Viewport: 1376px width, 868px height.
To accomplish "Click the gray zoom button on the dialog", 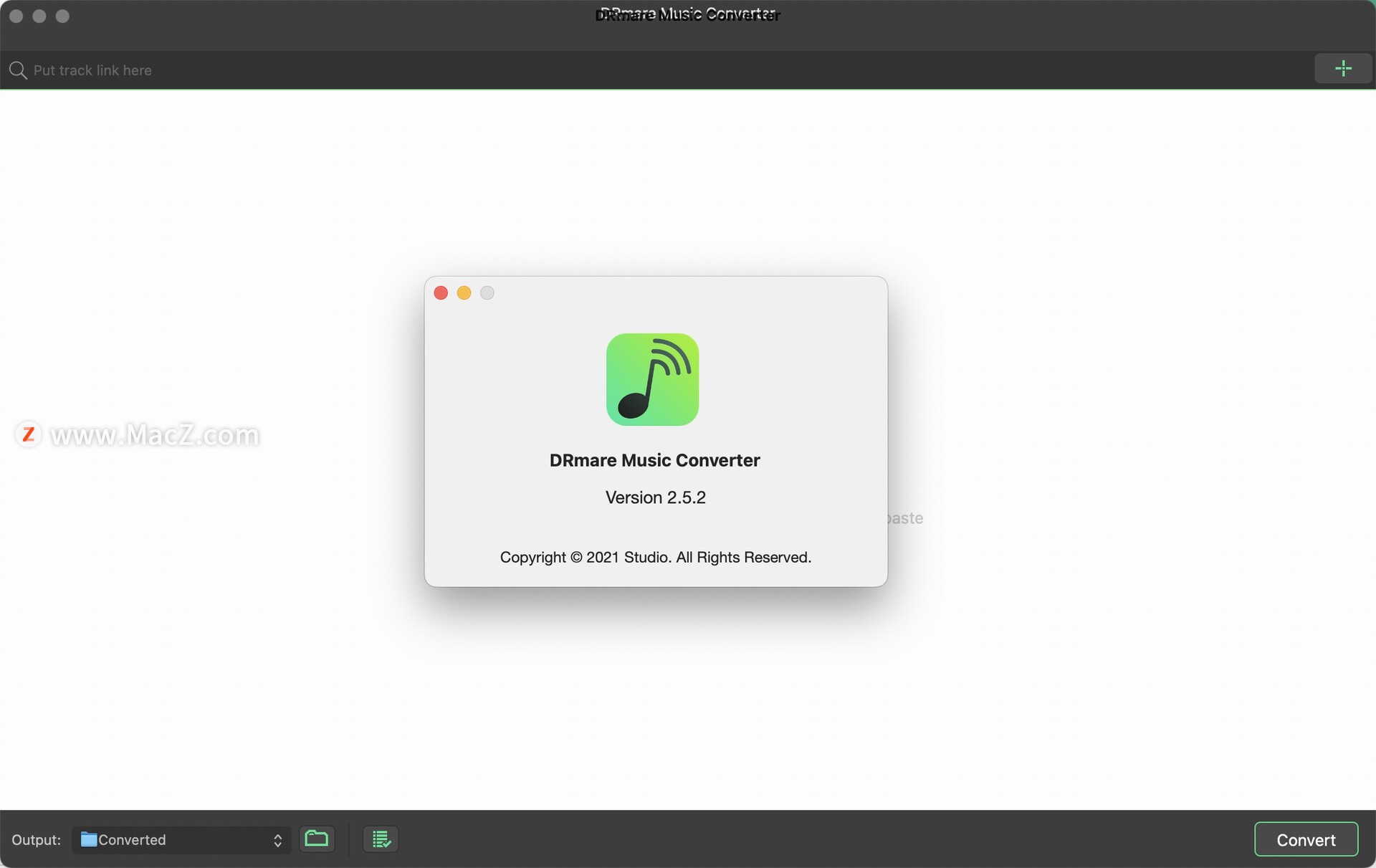I will (487, 292).
